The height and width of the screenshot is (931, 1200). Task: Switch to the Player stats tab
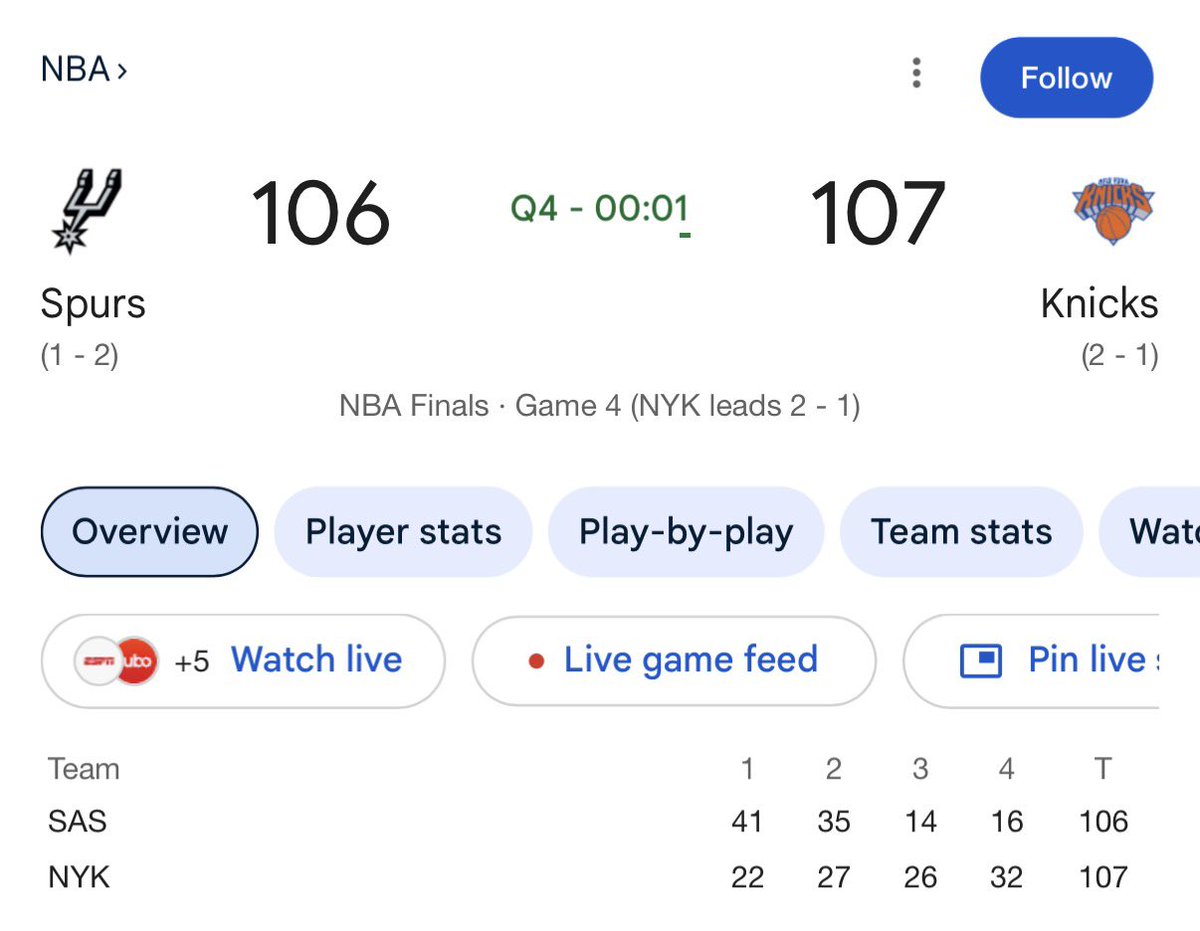(x=403, y=532)
